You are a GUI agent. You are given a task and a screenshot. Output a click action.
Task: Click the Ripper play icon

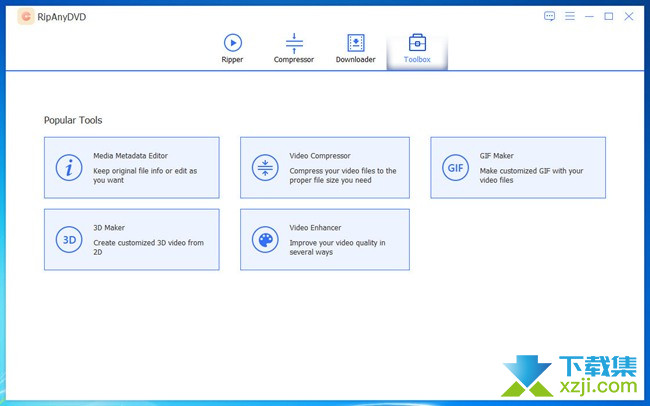click(x=233, y=43)
